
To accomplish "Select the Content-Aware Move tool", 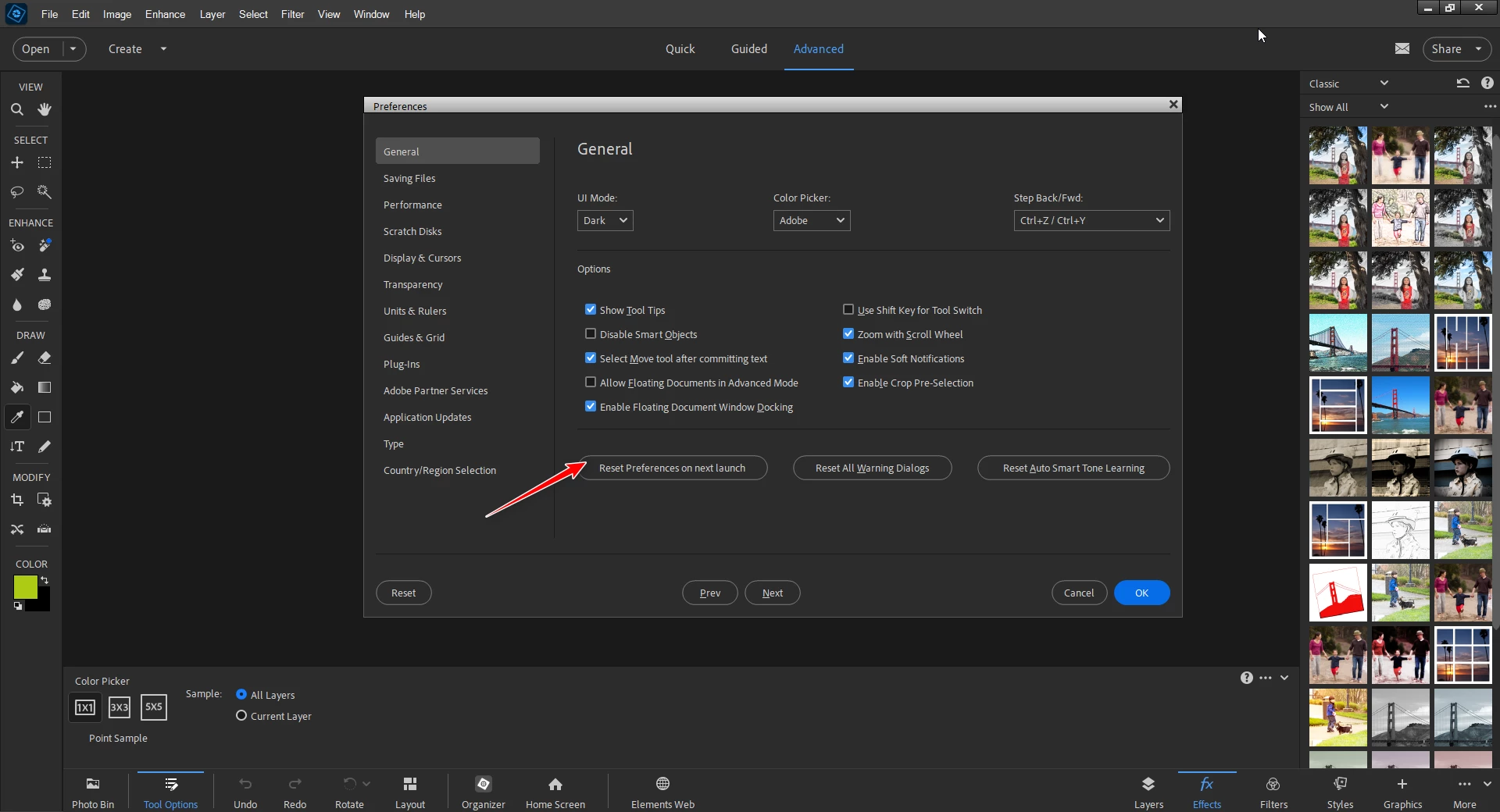I will tap(16, 529).
